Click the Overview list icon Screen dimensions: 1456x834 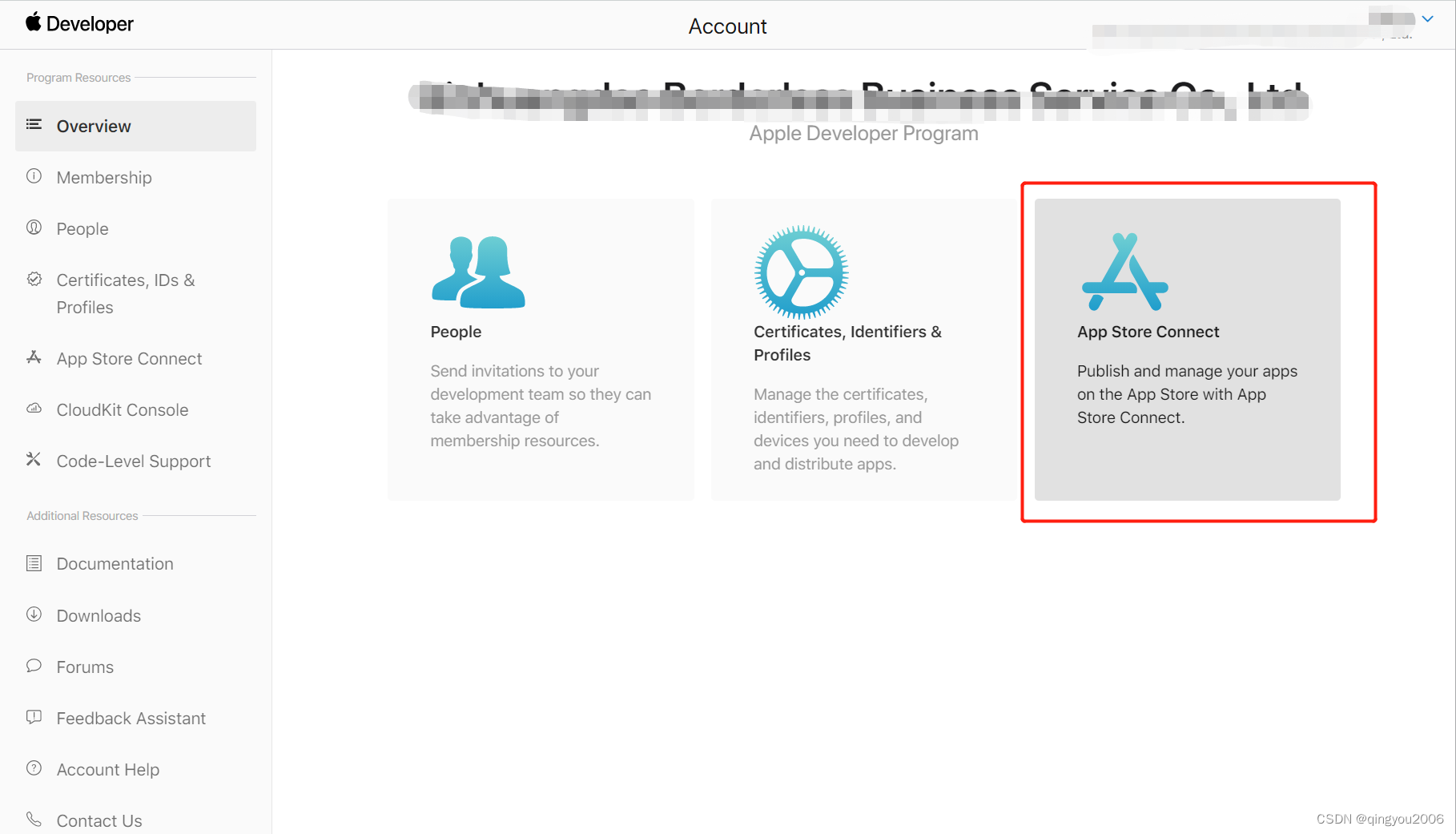pyautogui.click(x=34, y=124)
